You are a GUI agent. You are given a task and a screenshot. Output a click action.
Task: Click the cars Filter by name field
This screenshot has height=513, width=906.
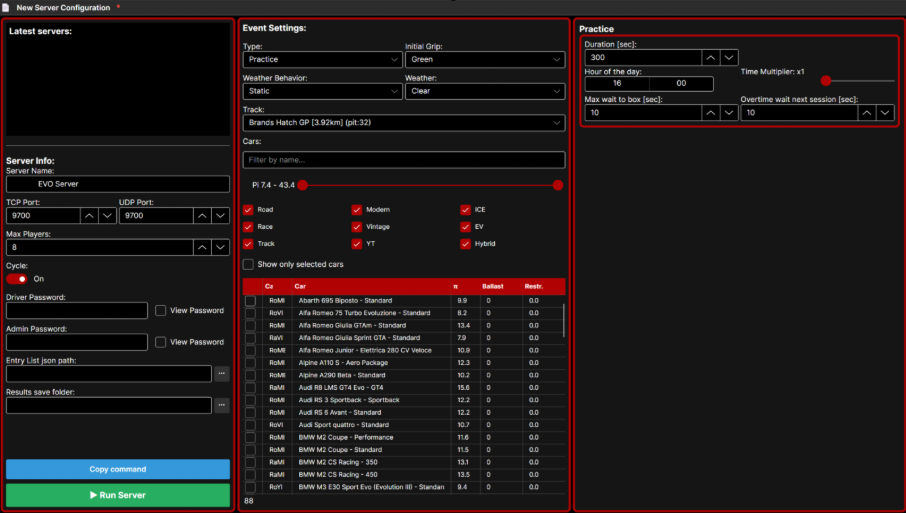pos(404,160)
